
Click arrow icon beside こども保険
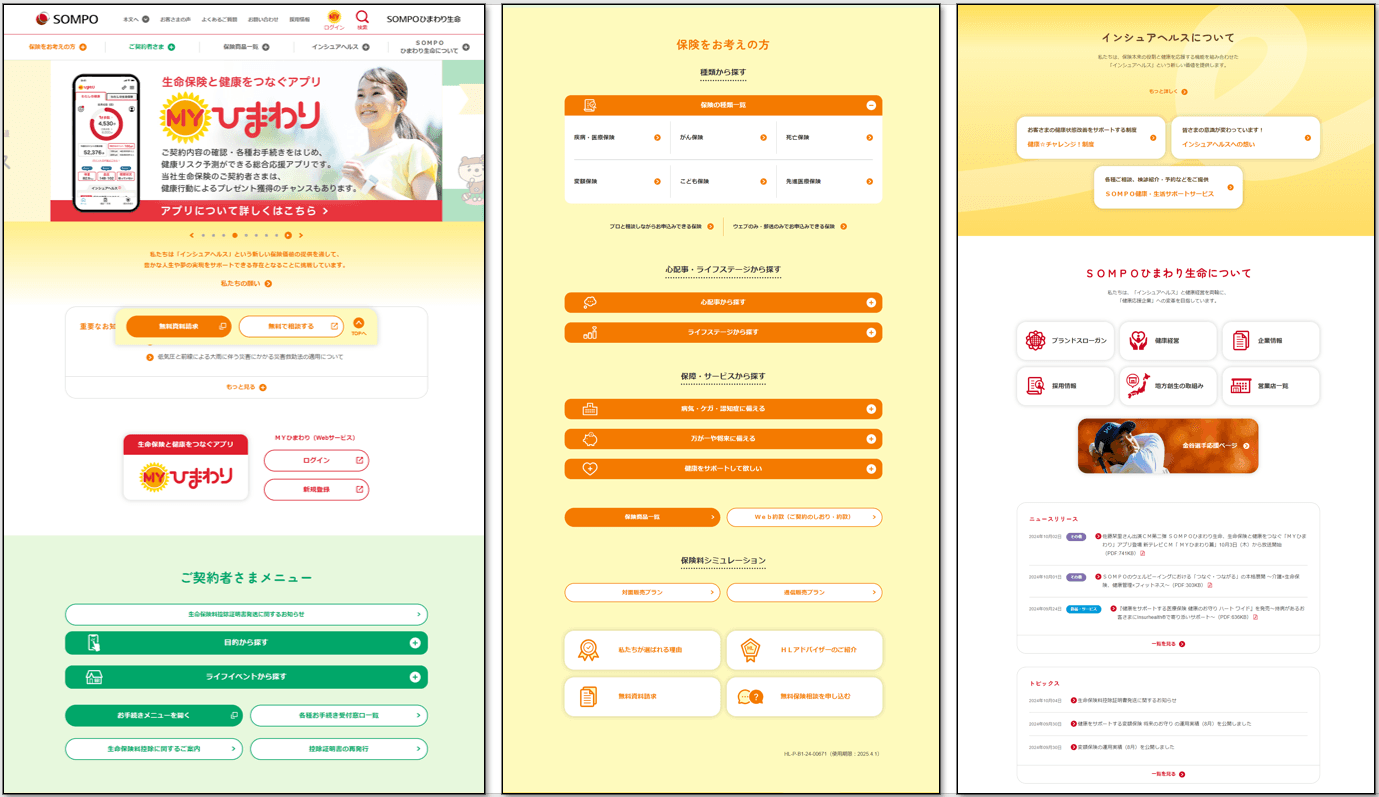click(x=763, y=182)
